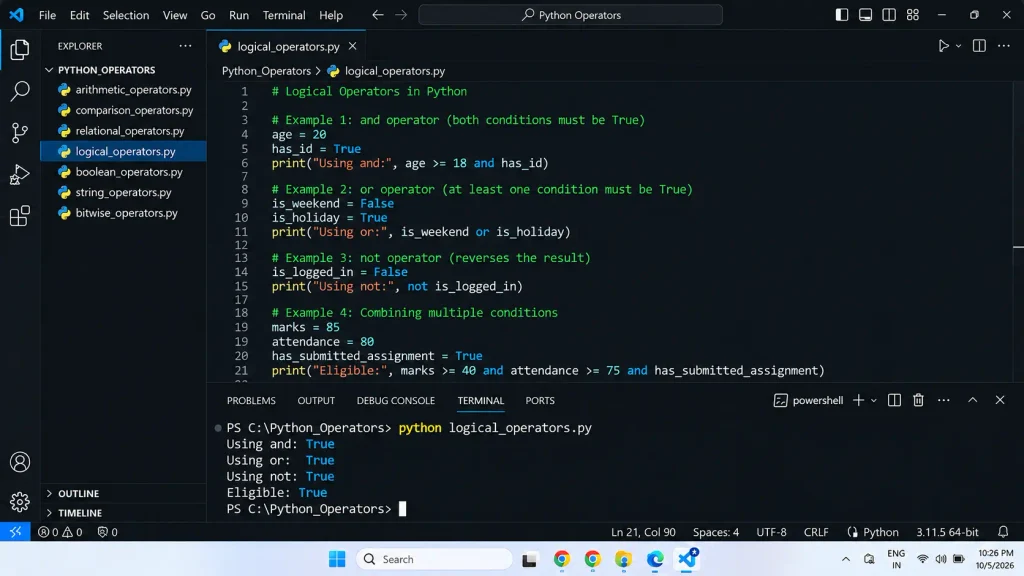Select the Python language mode in status bar

click(x=880, y=532)
